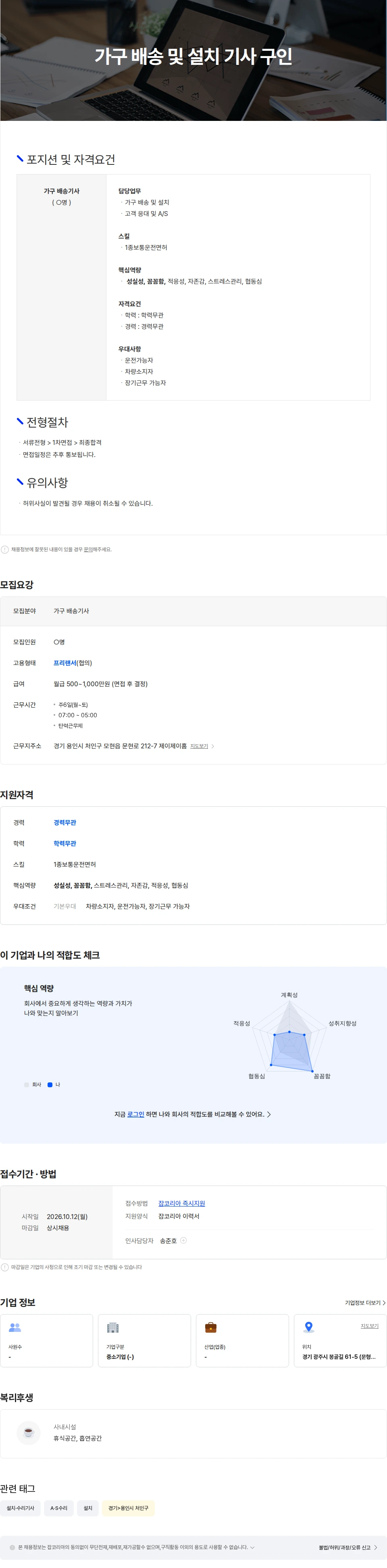The width and height of the screenshot is (387, 1568).
Task: Click the arrow right of 불법/허위/과장/오류 신고
Action: pyautogui.click(x=375, y=1547)
